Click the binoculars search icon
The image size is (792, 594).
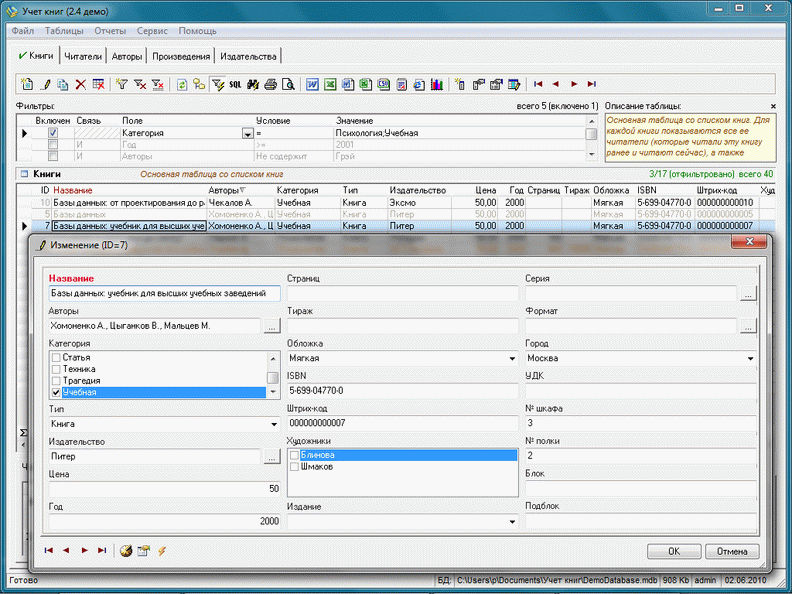coord(253,85)
